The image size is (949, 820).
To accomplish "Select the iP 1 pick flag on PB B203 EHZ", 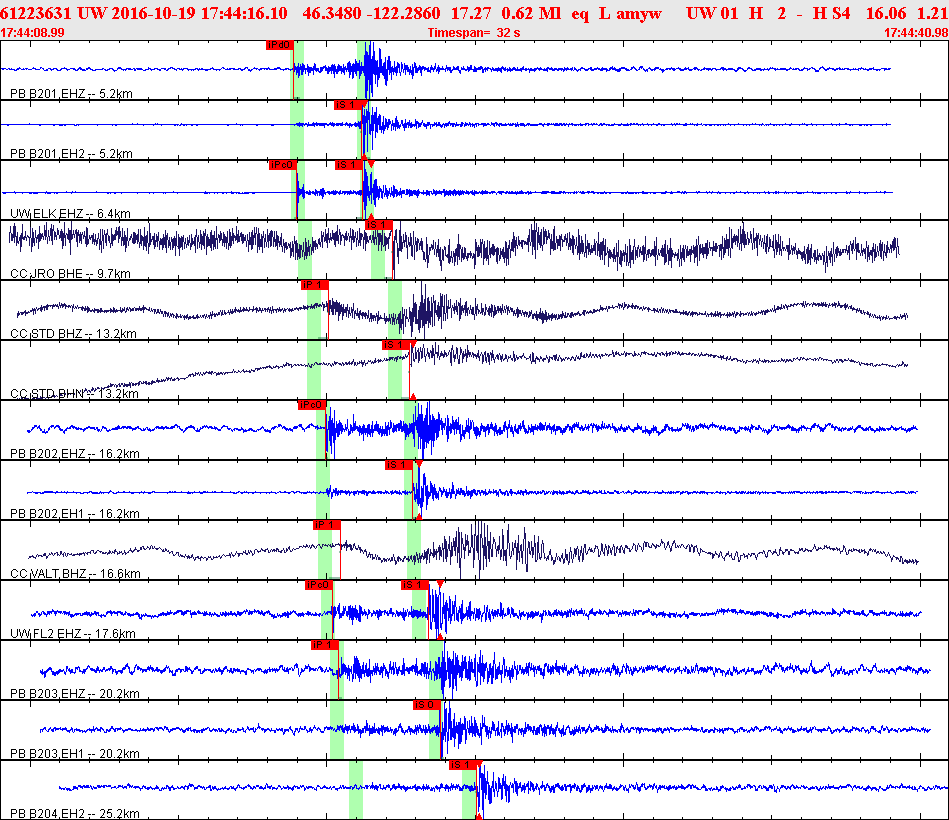I will (x=325, y=645).
